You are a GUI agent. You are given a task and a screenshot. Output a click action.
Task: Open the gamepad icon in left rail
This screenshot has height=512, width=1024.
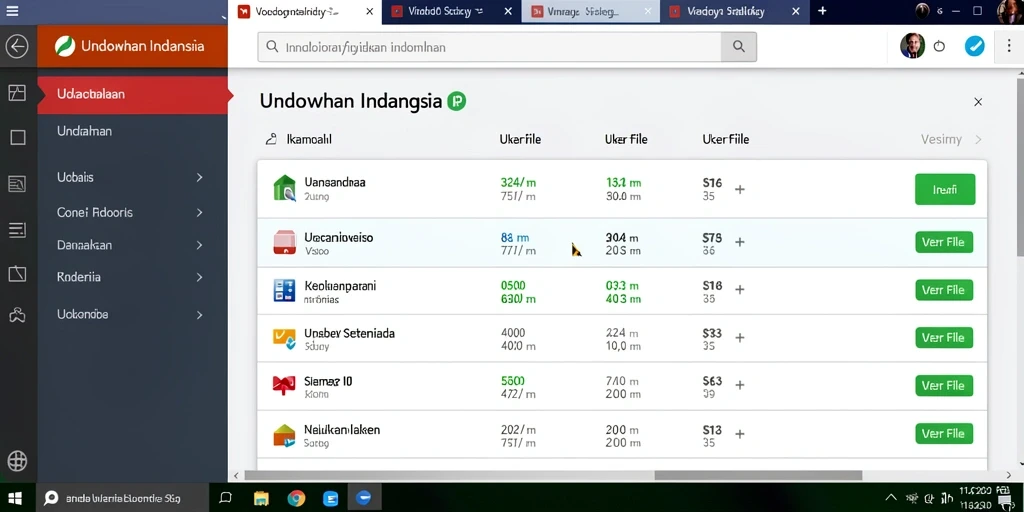pyautogui.click(x=17, y=315)
